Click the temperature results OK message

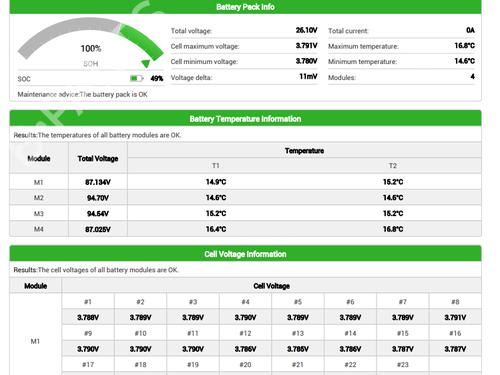[97, 135]
